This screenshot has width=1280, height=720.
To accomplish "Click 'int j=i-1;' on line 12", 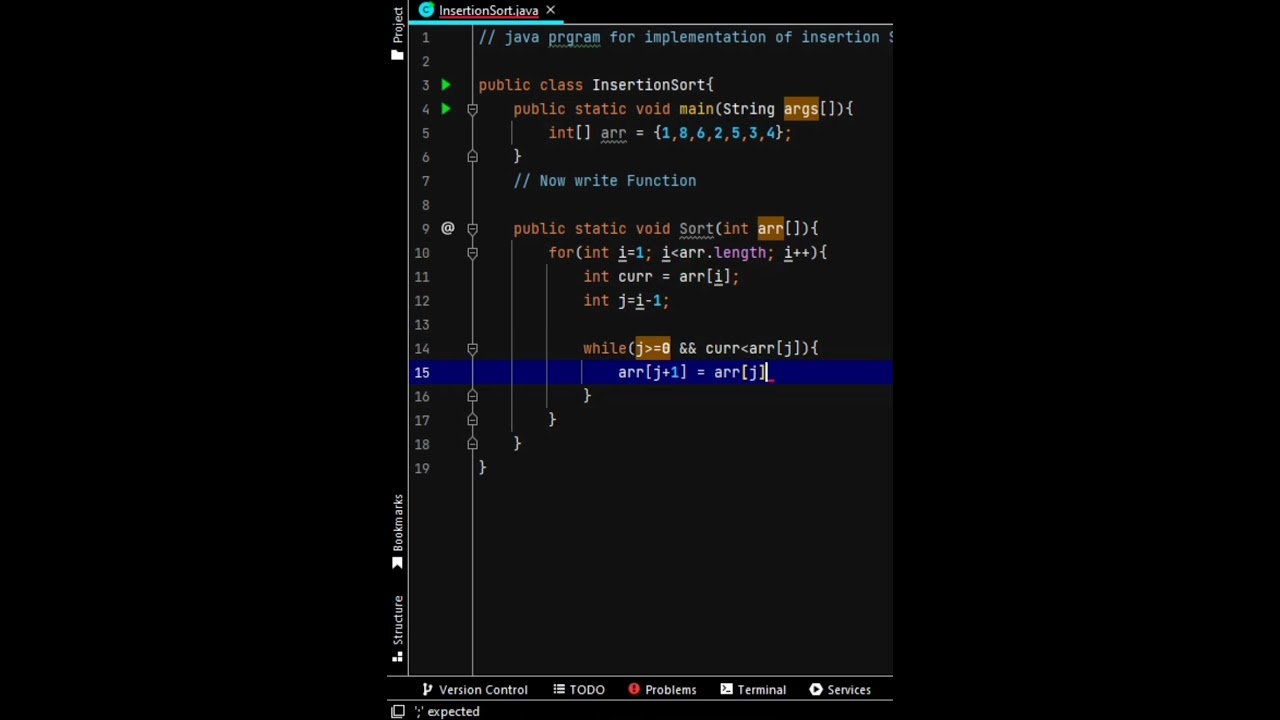I will click(x=626, y=301).
